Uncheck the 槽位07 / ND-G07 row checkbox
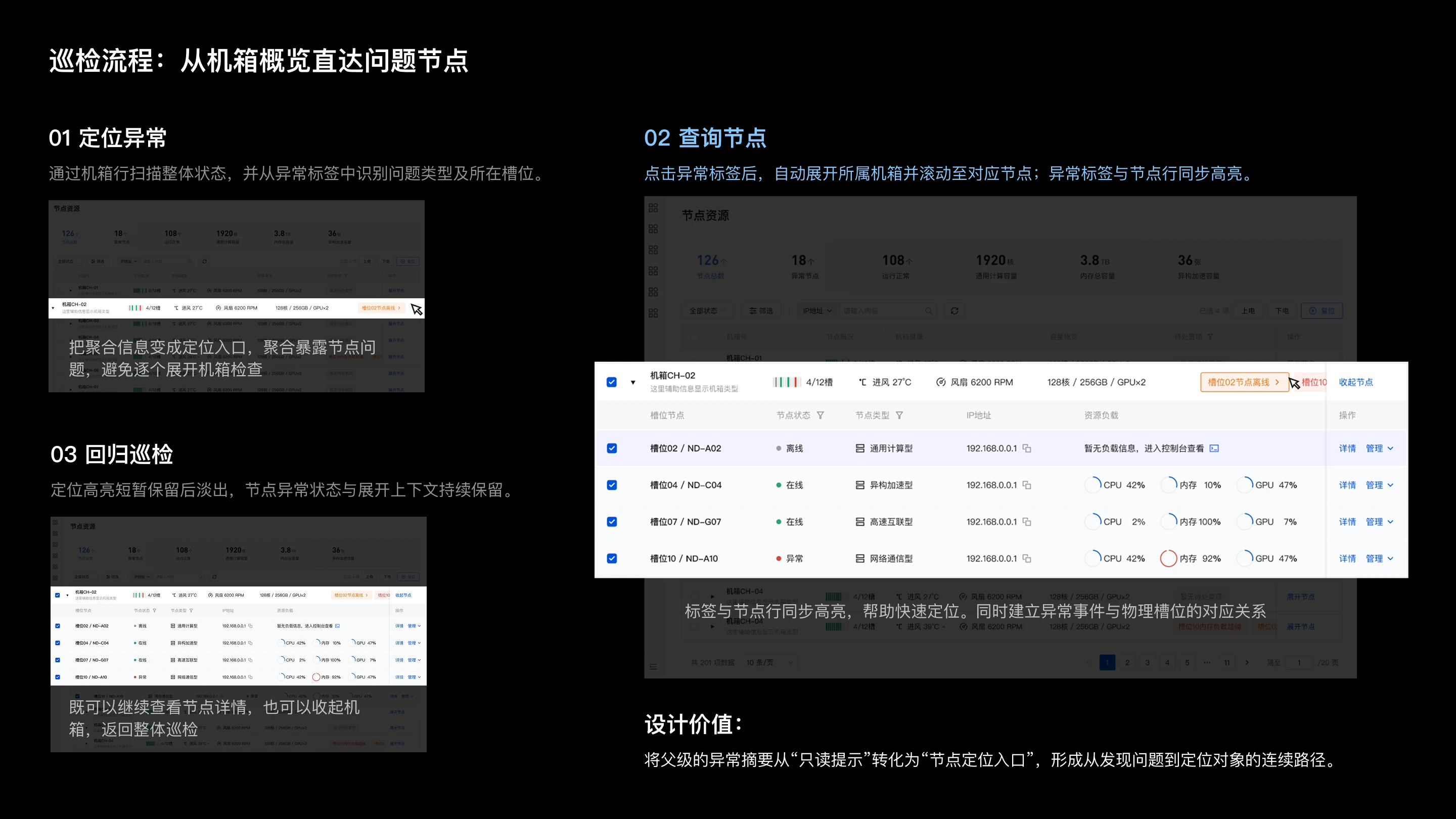 tap(612, 522)
